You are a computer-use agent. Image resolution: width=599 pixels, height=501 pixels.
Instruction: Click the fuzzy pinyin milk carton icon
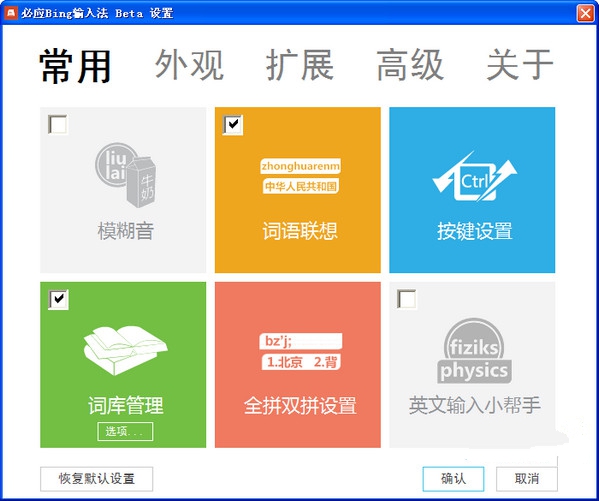pos(125,175)
